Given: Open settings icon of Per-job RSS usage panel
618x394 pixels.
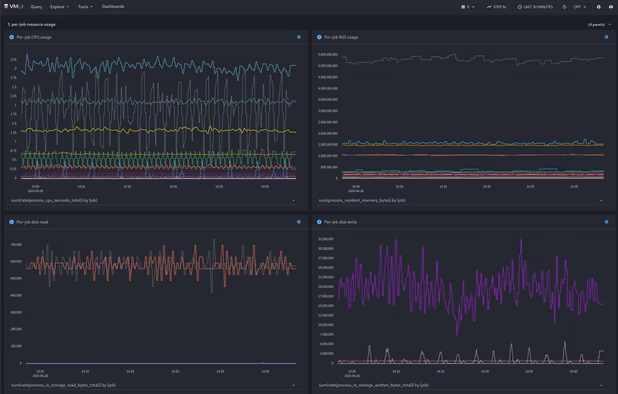Looking at the screenshot, I should point(606,37).
